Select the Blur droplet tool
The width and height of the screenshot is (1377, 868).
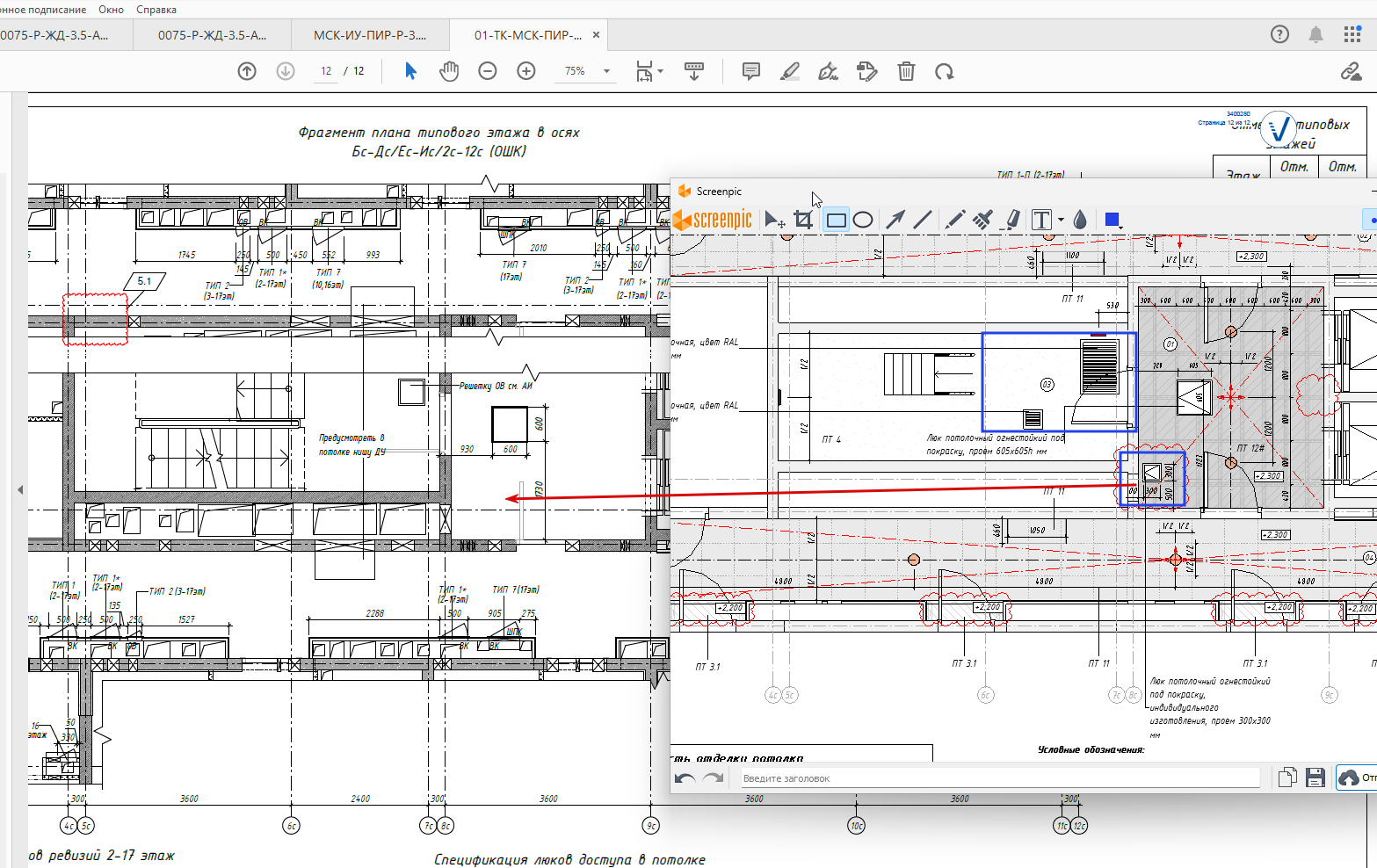(x=1080, y=220)
